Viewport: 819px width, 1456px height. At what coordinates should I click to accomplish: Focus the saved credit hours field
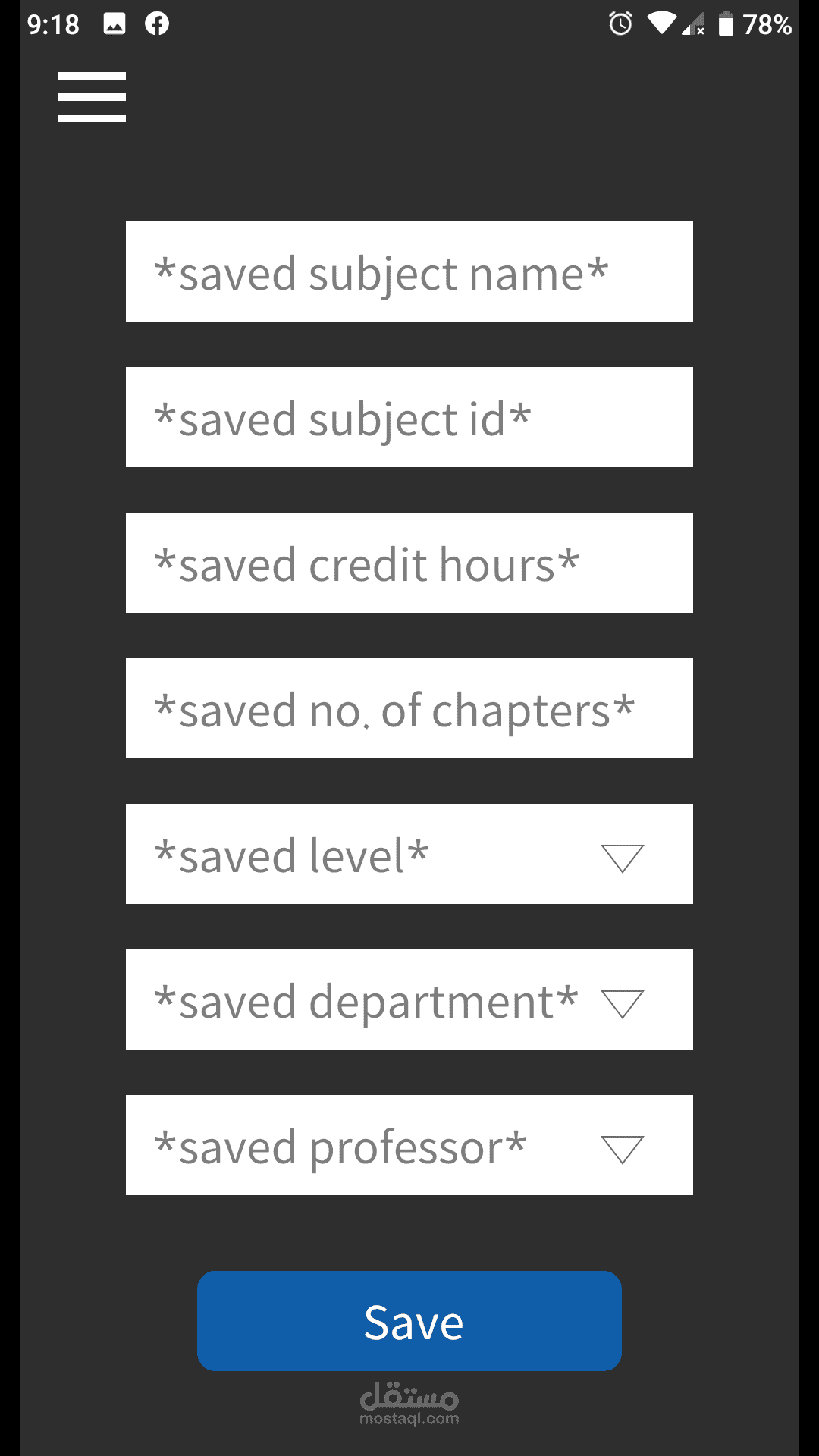pyautogui.click(x=409, y=563)
